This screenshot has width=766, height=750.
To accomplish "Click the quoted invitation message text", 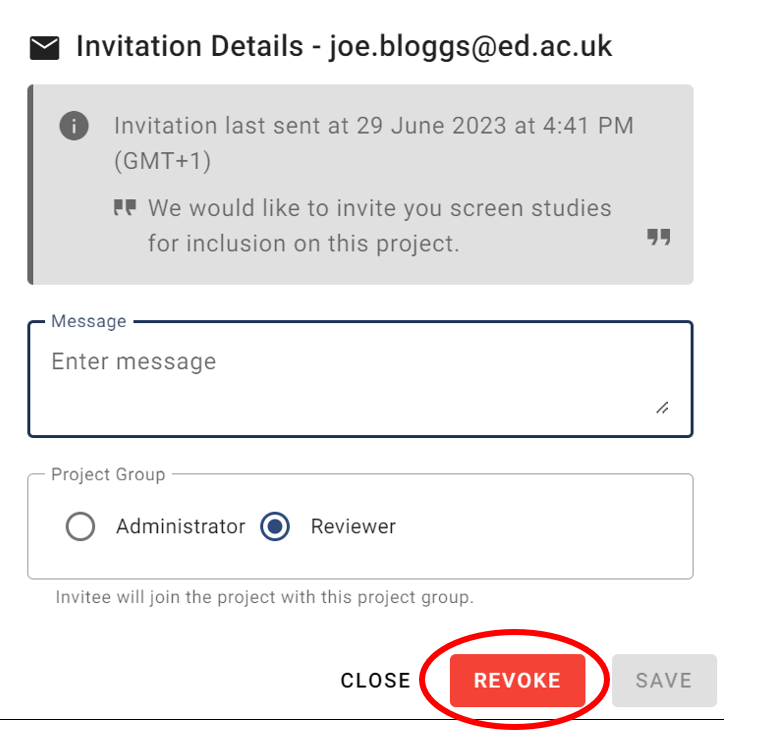I will (x=380, y=225).
